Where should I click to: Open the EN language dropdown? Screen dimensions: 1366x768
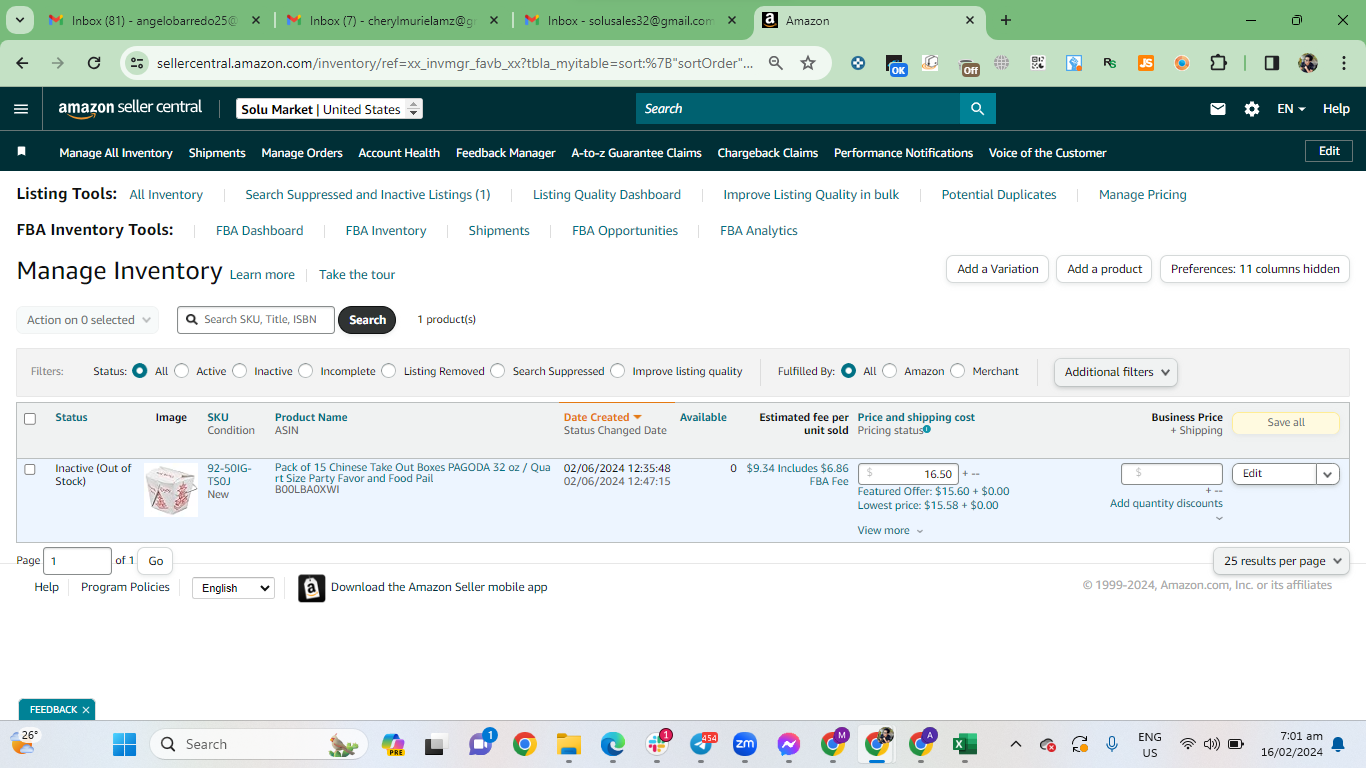click(x=1291, y=109)
